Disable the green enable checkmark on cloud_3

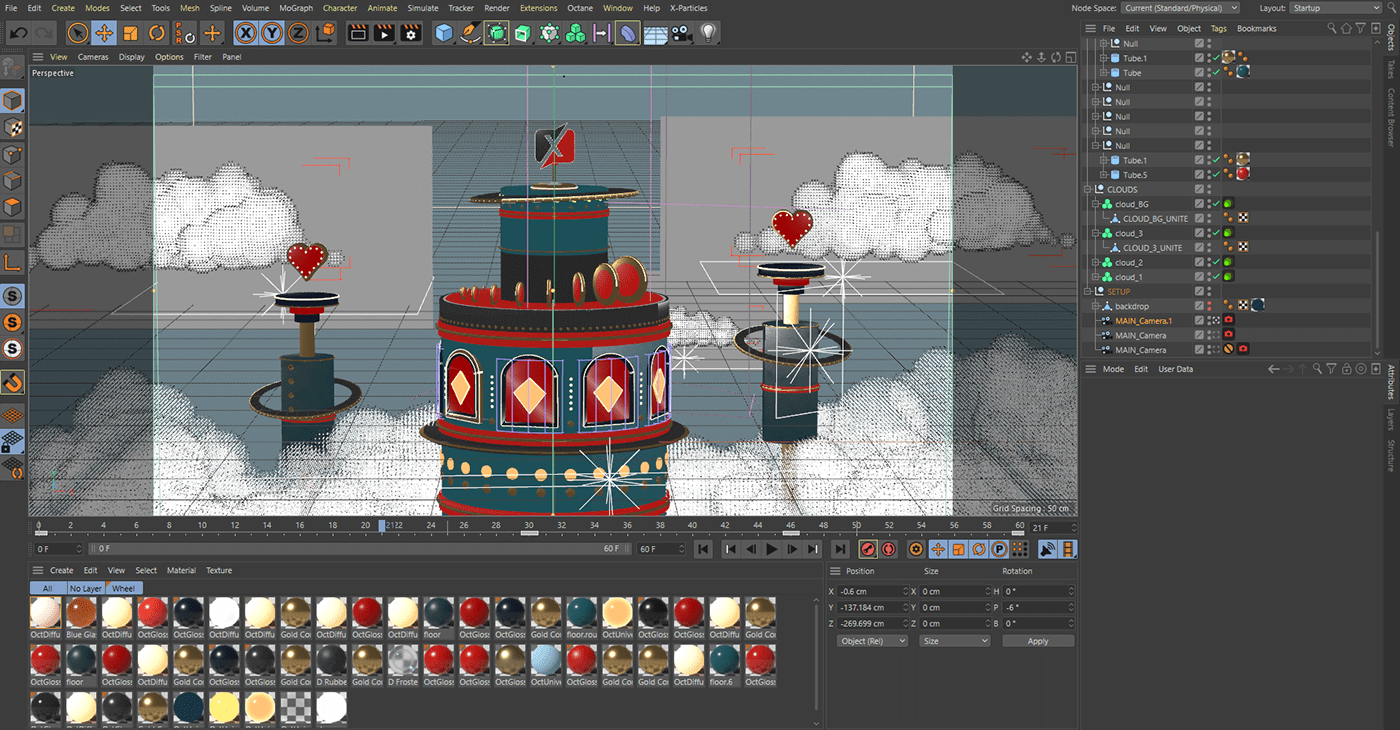click(1215, 232)
